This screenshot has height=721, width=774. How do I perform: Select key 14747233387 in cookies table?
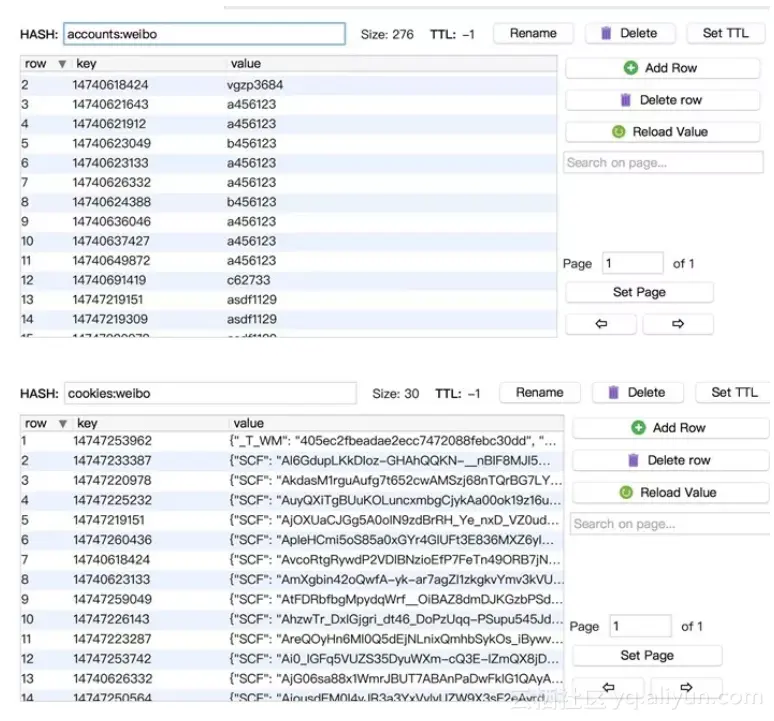tap(112, 460)
